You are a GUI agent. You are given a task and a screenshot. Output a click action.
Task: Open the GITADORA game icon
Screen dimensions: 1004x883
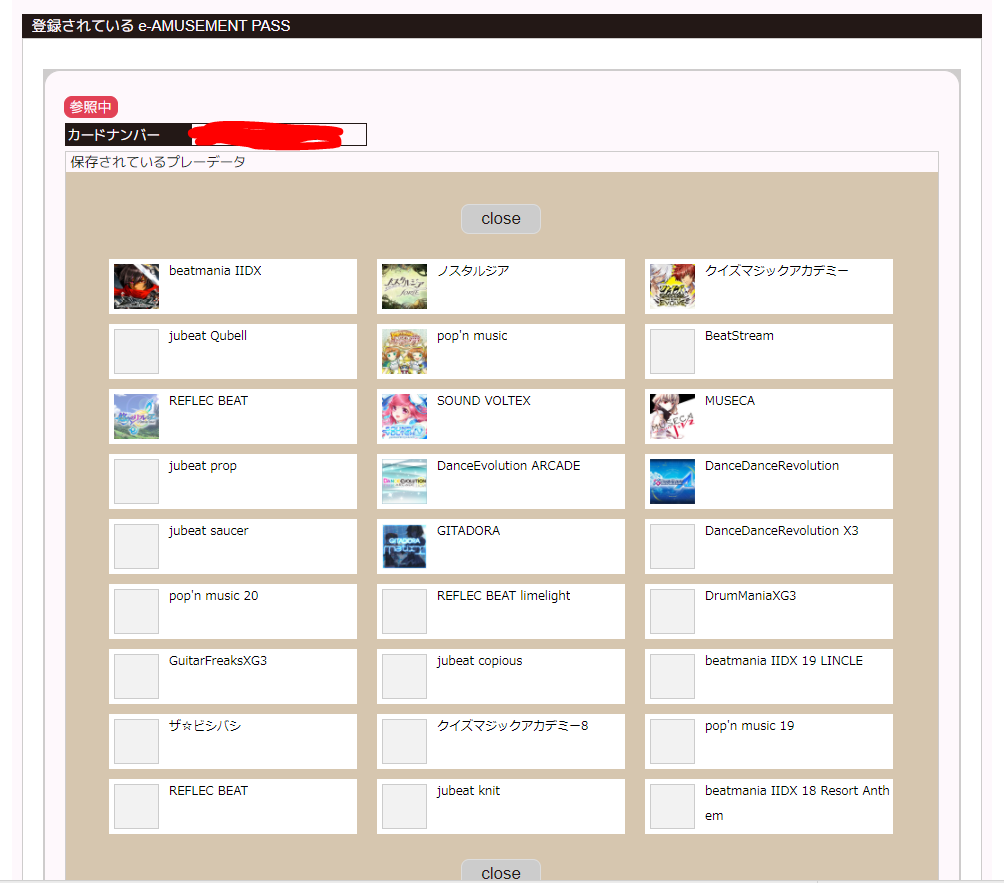404,547
